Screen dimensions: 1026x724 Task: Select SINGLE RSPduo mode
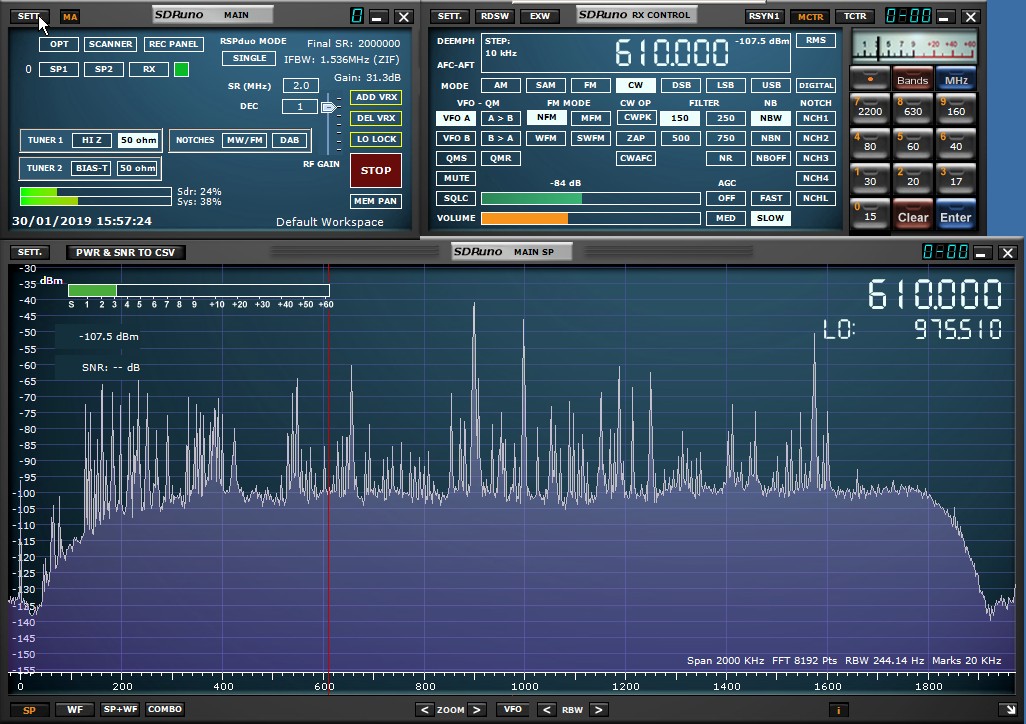(x=249, y=58)
